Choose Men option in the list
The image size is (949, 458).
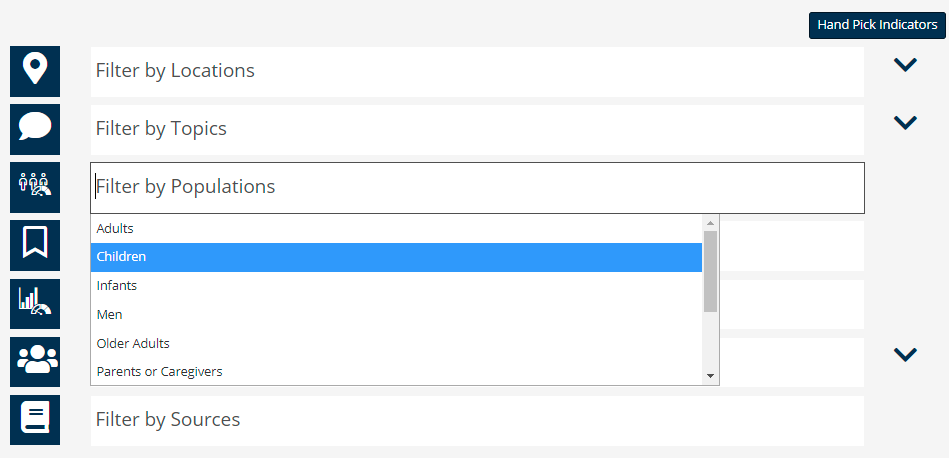pyautogui.click(x=396, y=315)
